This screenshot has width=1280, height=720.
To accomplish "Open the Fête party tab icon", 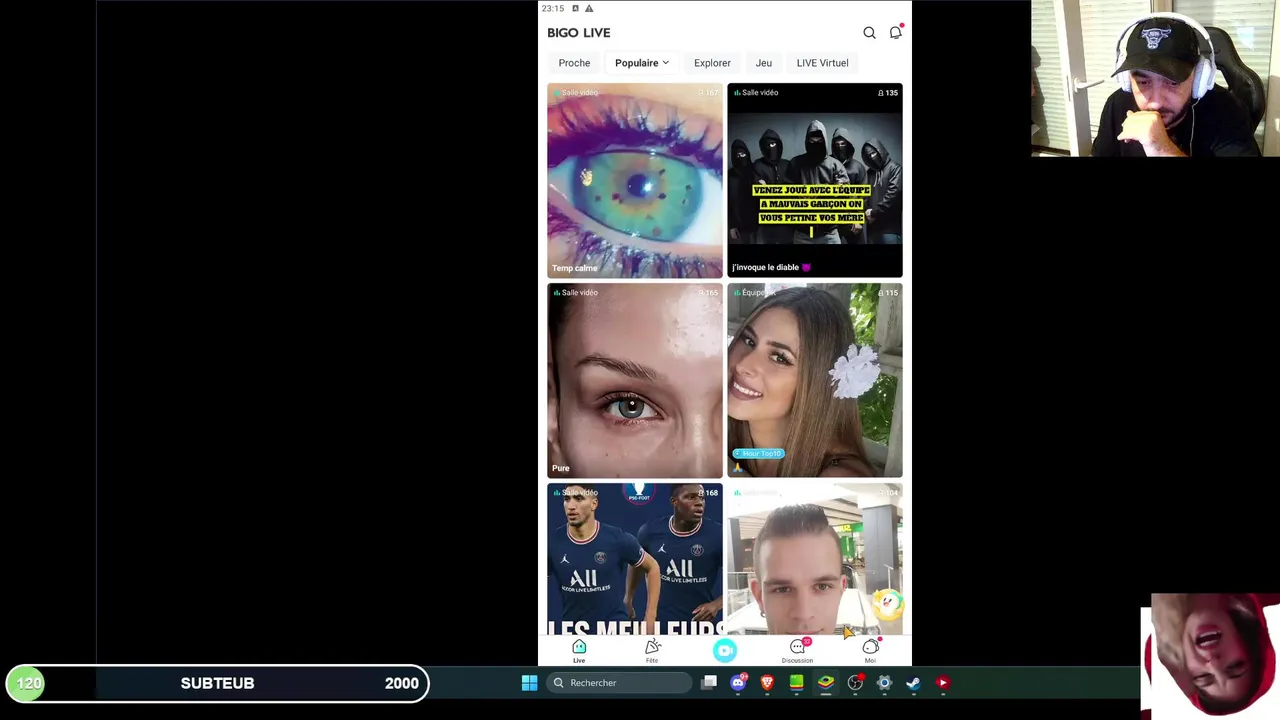I will [652, 649].
